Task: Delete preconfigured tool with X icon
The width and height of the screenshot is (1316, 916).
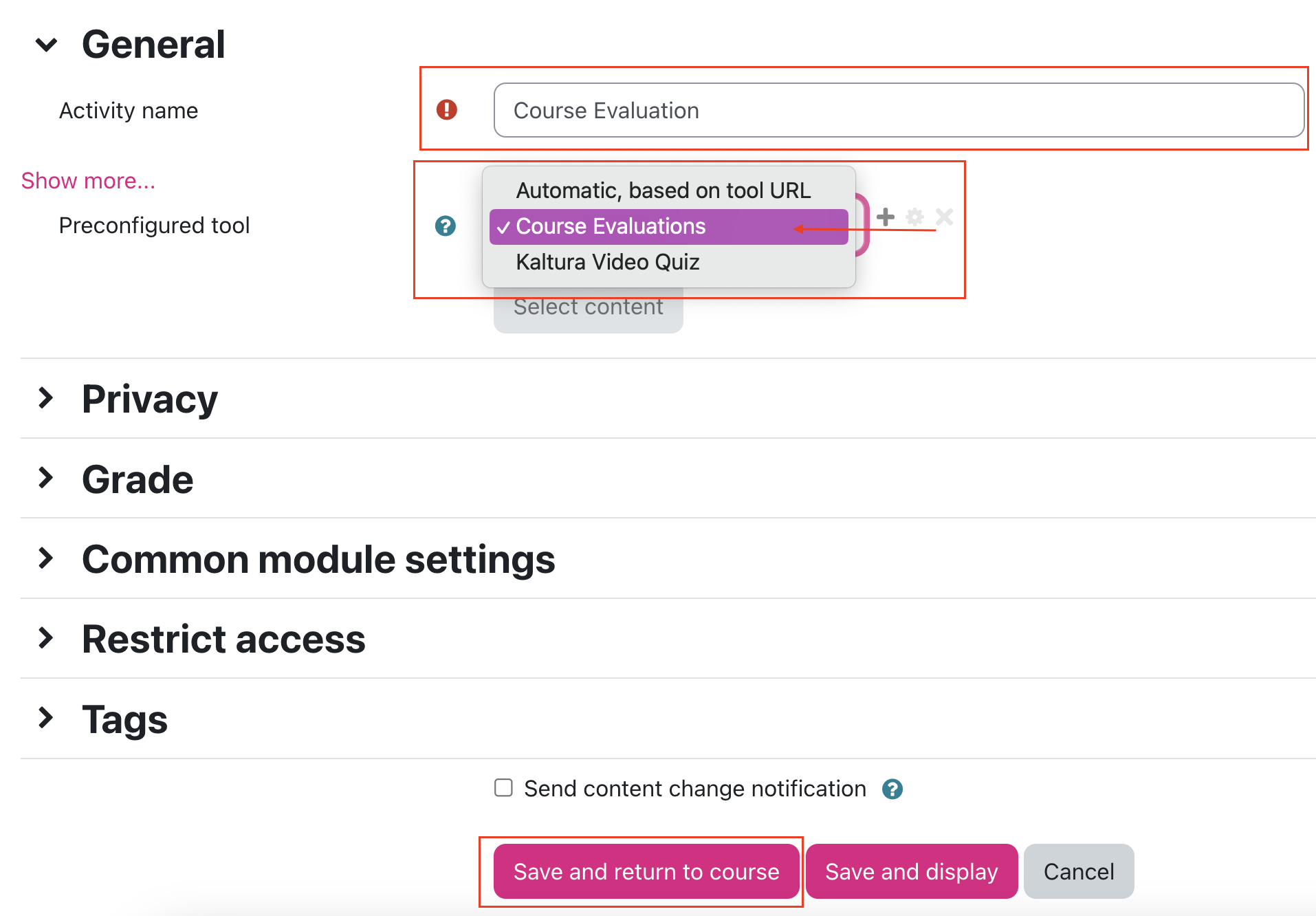Action: (x=944, y=217)
